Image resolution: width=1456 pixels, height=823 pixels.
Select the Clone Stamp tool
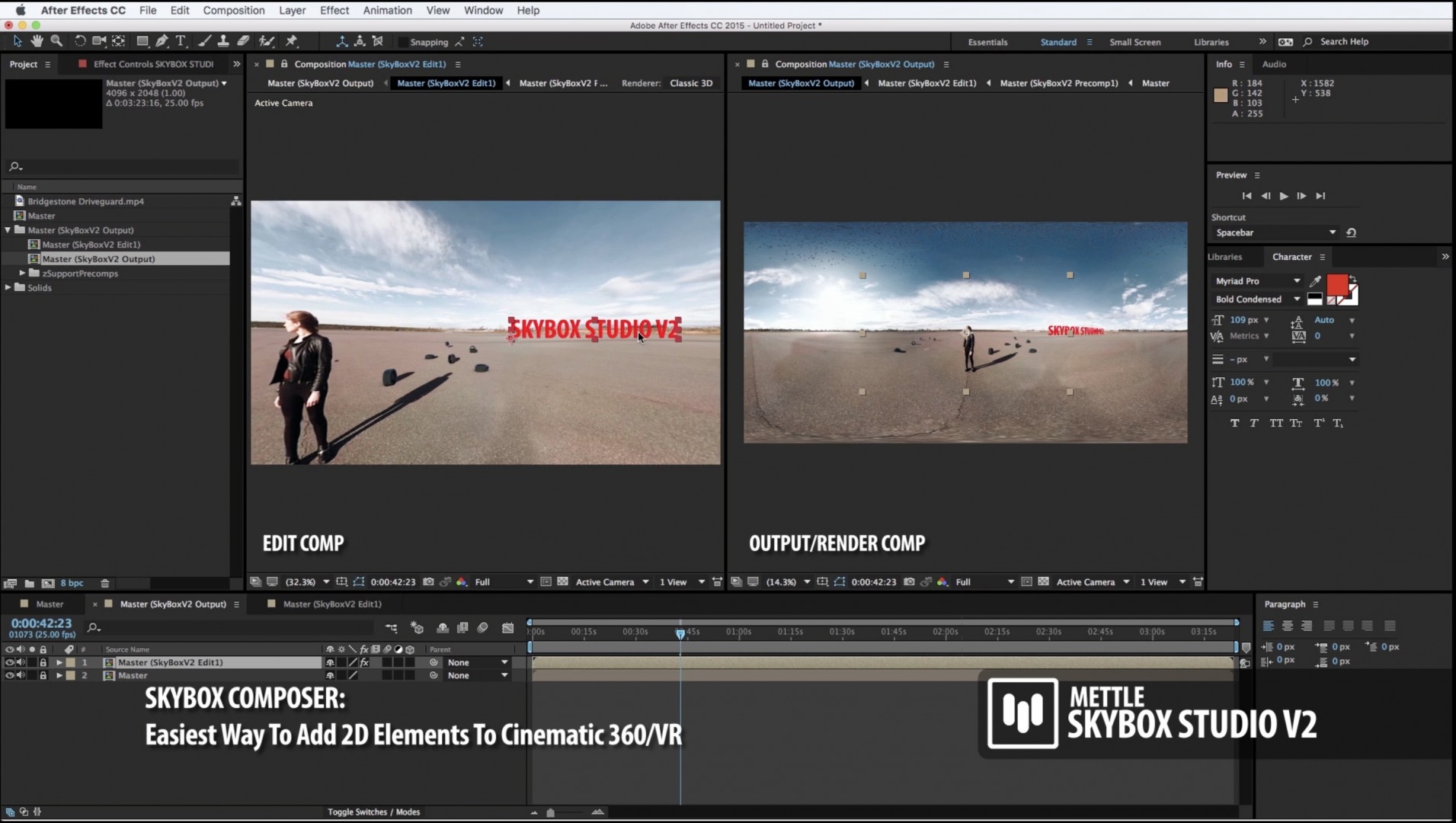point(223,41)
